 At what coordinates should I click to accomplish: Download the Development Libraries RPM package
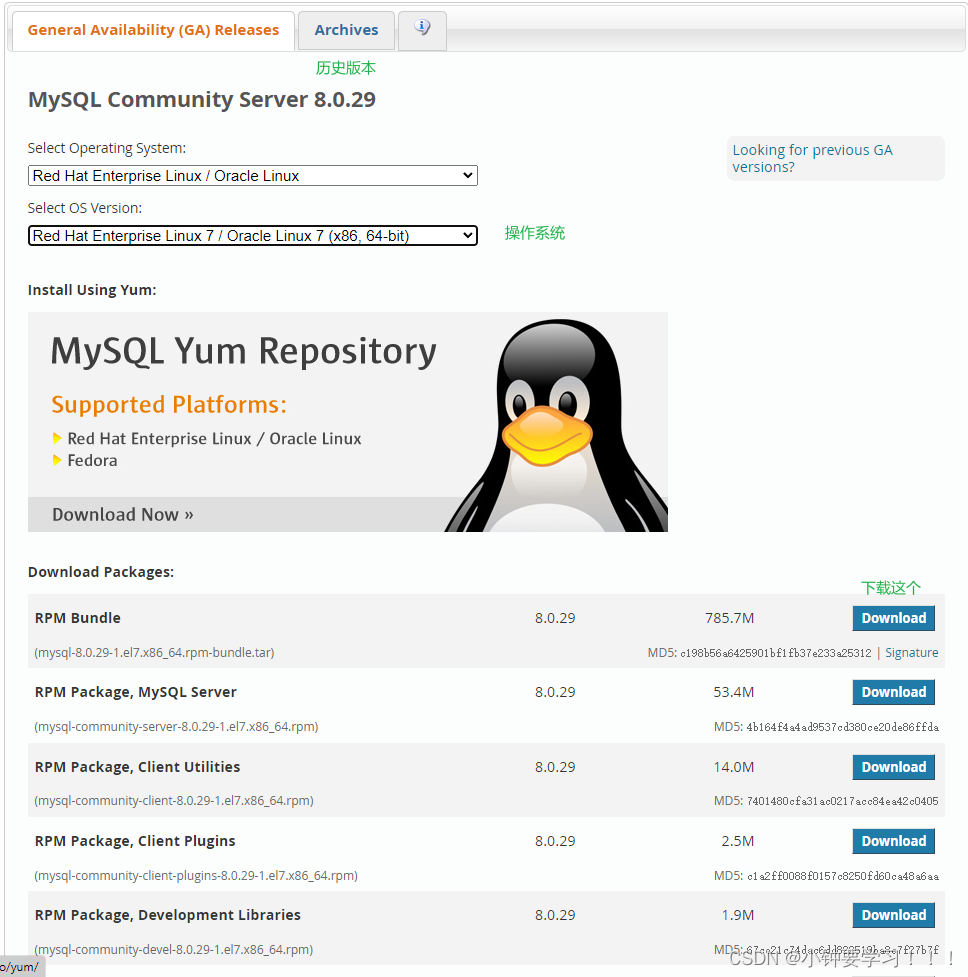coord(893,915)
